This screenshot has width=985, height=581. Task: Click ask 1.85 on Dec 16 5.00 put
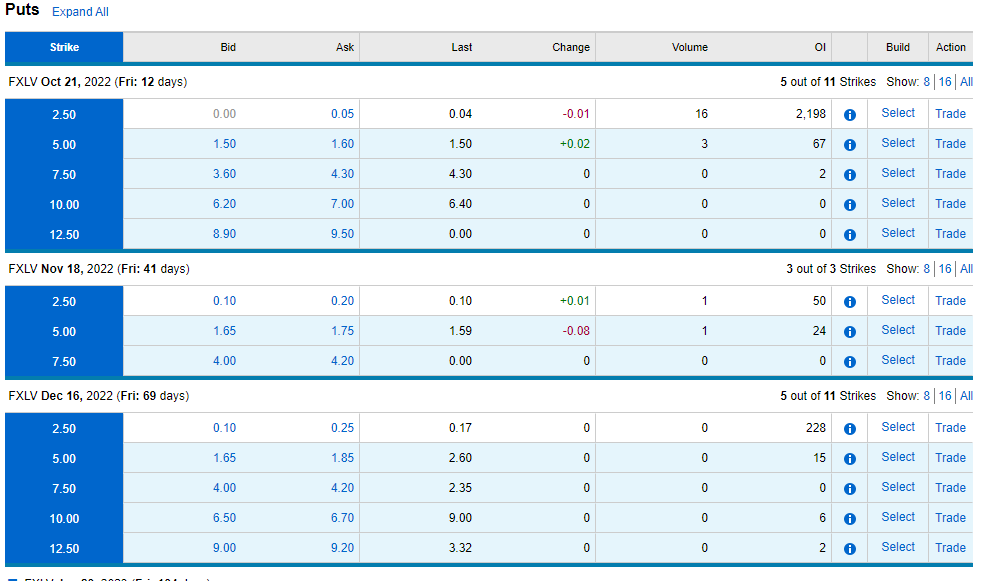(342, 458)
